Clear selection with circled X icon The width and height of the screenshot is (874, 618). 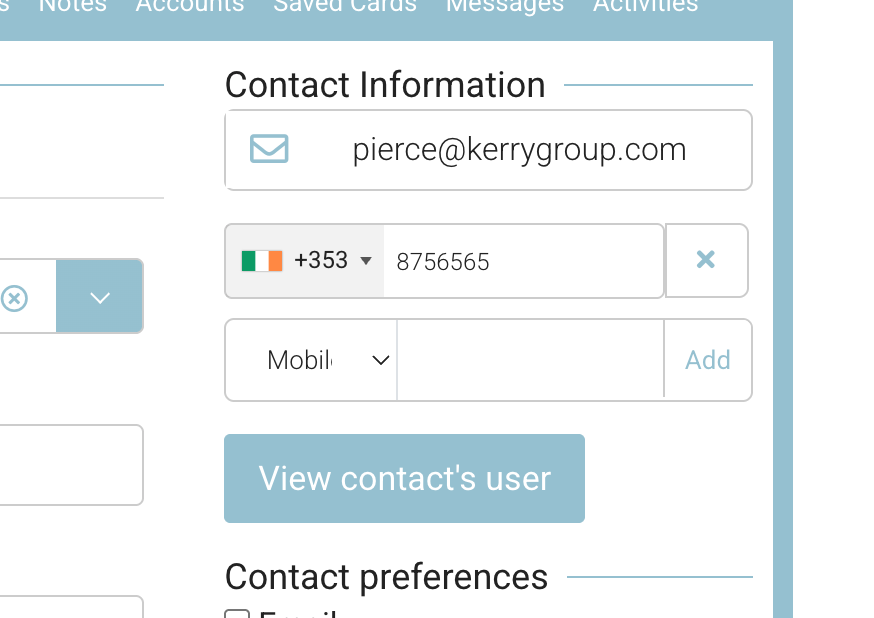point(14,298)
